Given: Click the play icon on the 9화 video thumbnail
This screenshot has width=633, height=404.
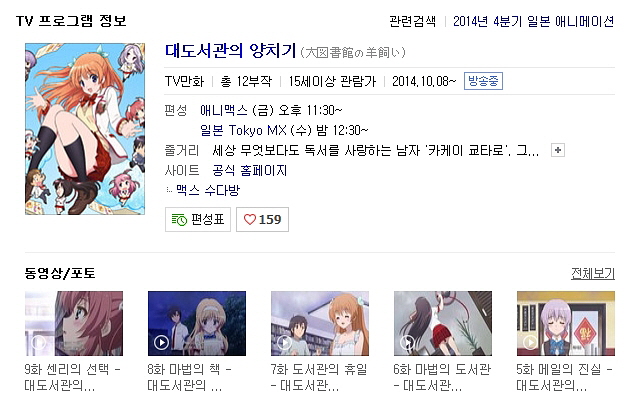Looking at the screenshot, I should [39, 343].
